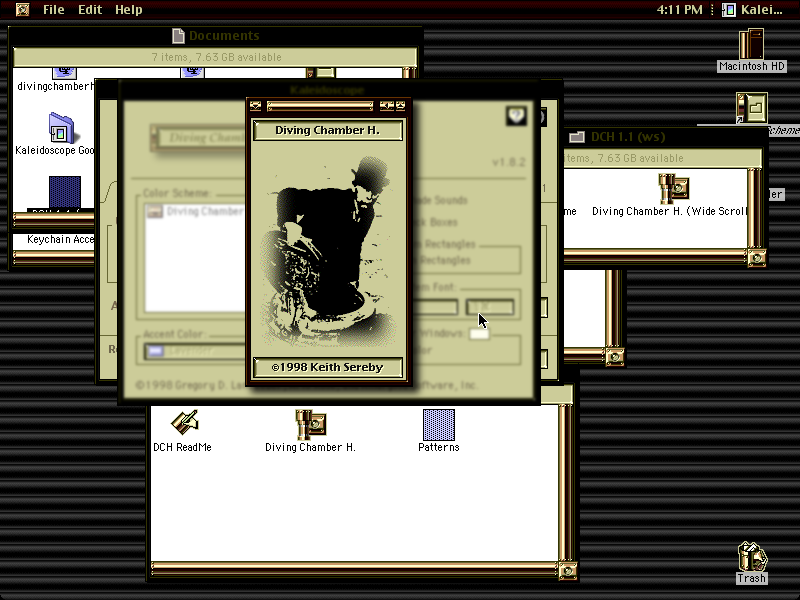Click the Keychain Access item label

click(60, 239)
